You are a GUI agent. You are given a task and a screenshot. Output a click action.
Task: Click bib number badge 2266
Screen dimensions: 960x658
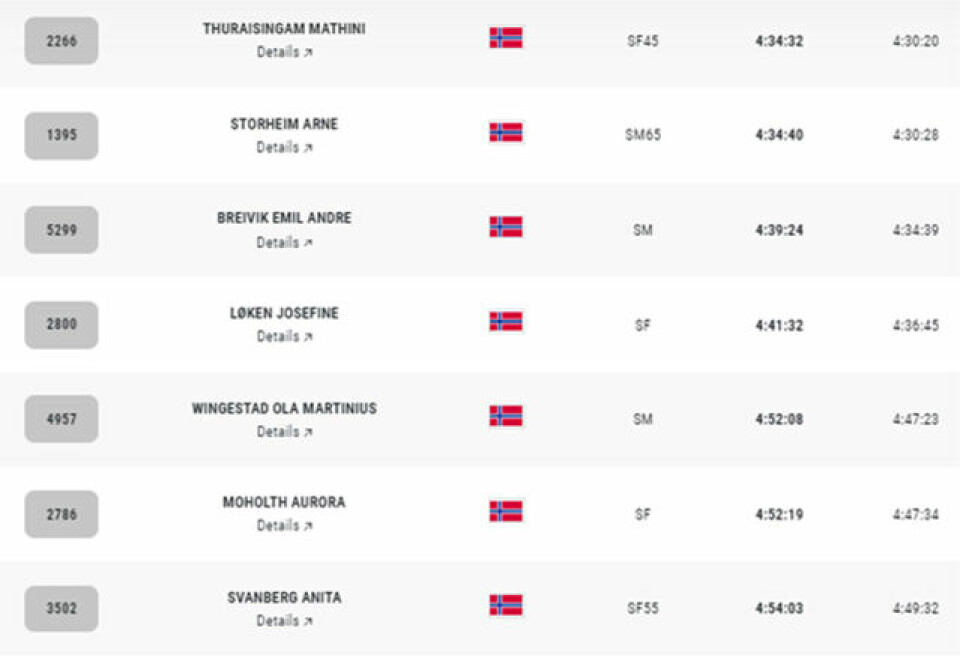tap(61, 41)
